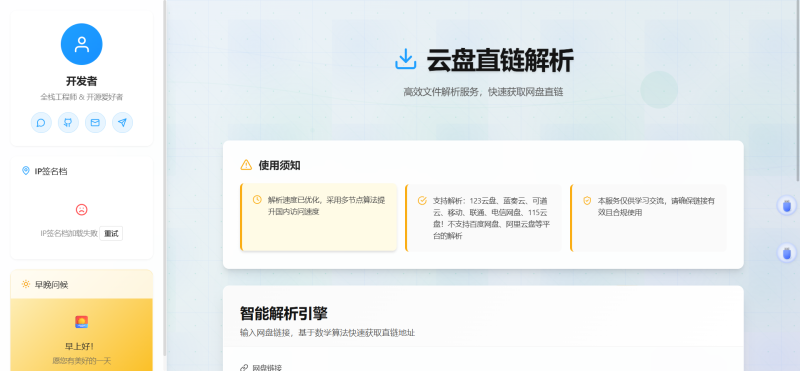Click the 支持解析：123云盘 supported platforms text

coord(491,218)
